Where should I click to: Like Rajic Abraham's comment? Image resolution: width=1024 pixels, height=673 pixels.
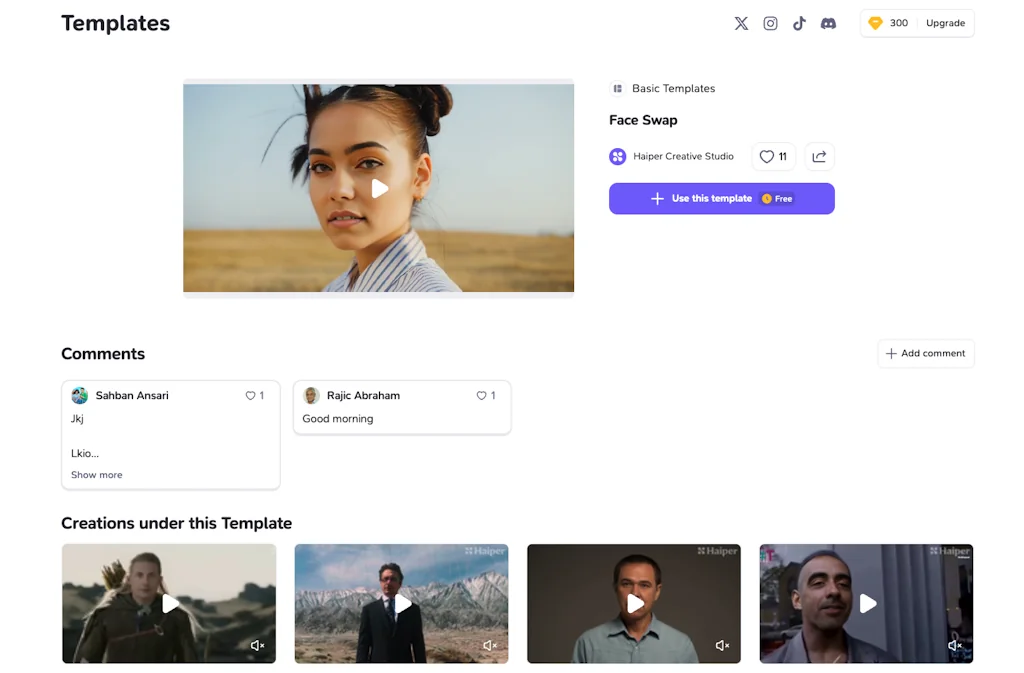tap(482, 396)
